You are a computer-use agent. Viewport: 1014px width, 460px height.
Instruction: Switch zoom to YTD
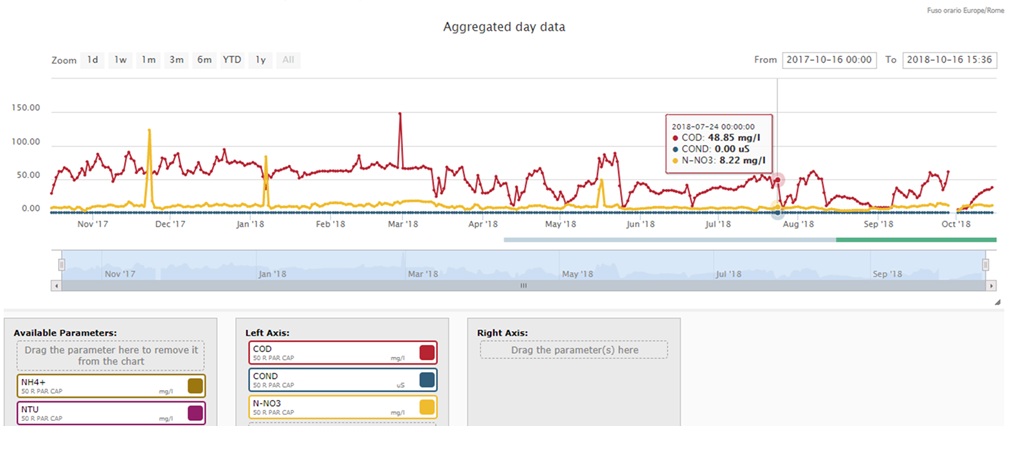[x=232, y=60]
